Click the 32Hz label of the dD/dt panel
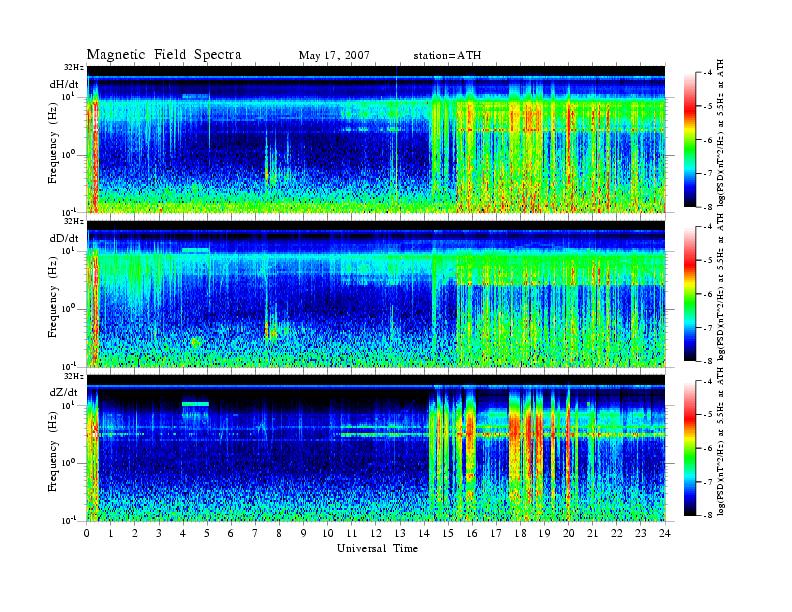Screen dimensions: 792x612 74,221
